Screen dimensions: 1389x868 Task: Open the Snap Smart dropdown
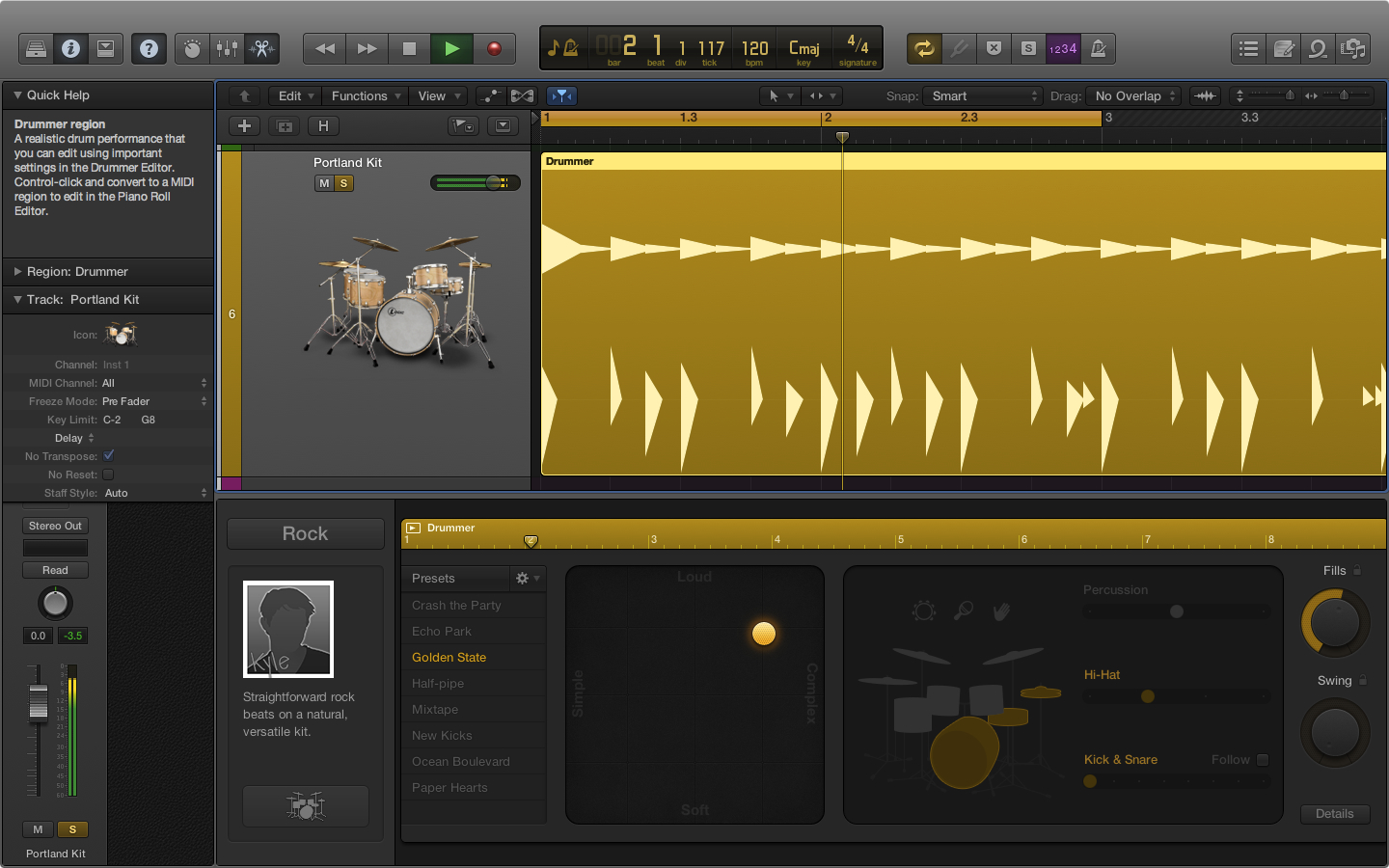click(x=982, y=95)
